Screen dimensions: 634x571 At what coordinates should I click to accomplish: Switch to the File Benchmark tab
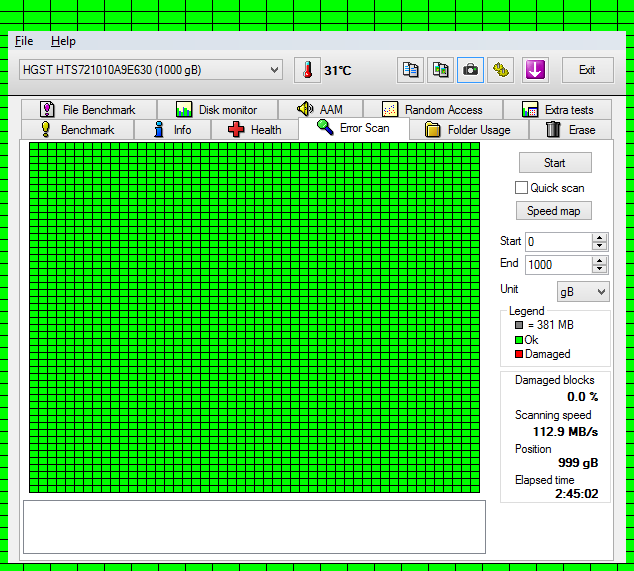click(89, 110)
